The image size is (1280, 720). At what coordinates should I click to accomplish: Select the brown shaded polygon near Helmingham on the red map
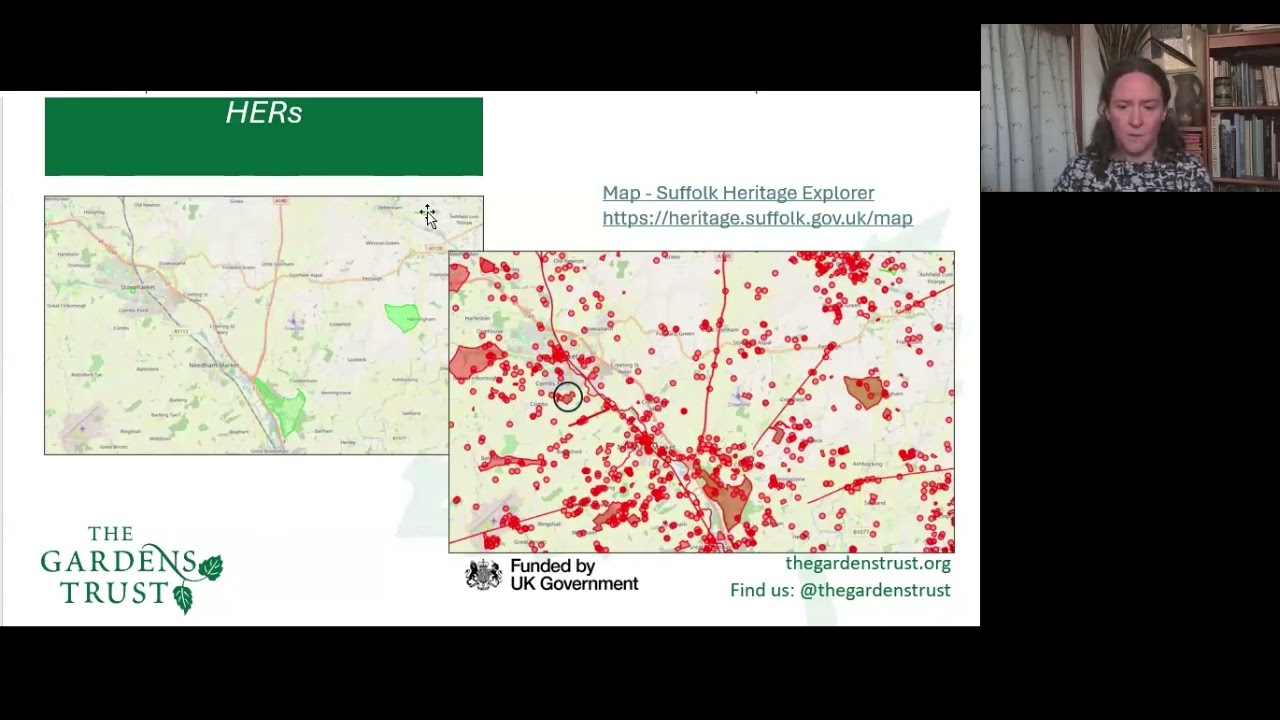point(864,390)
